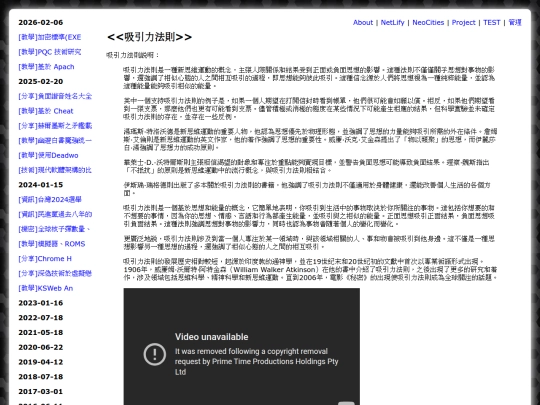Click the video unavailable exclamation icon

[155, 354]
